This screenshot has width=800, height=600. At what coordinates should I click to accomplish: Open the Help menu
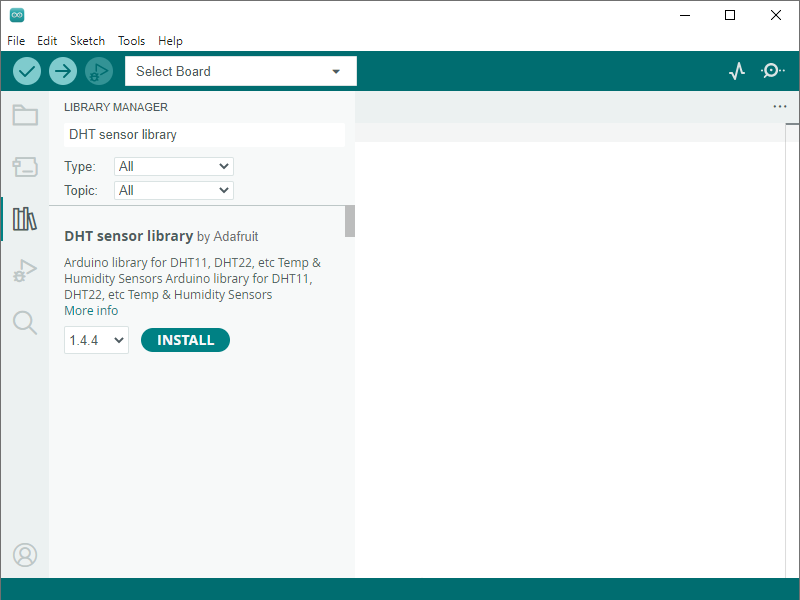170,41
